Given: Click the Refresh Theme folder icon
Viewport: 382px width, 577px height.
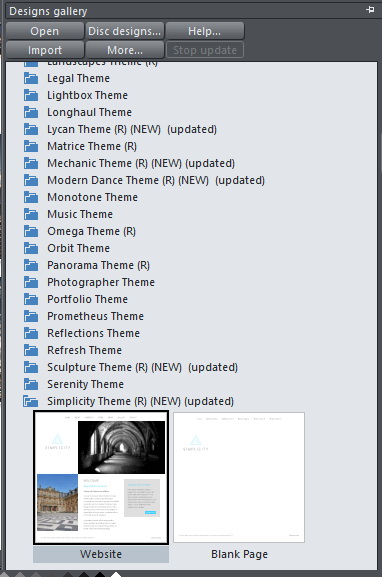Looking at the screenshot, I should 31,350.
